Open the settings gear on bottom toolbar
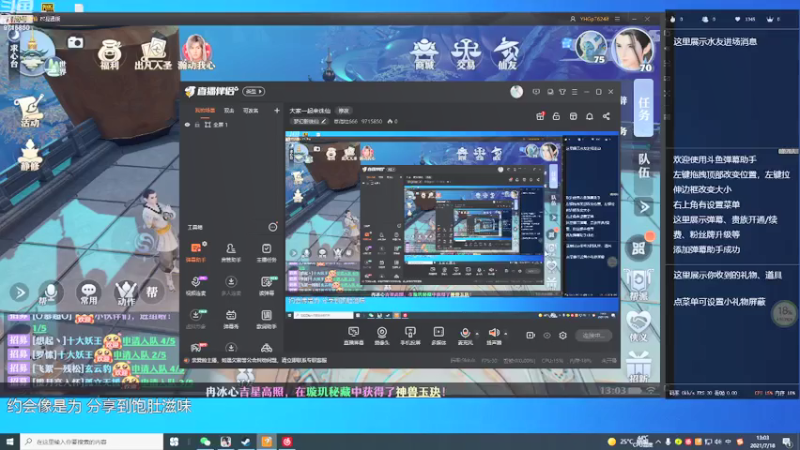This screenshot has height=450, width=800. point(563,335)
